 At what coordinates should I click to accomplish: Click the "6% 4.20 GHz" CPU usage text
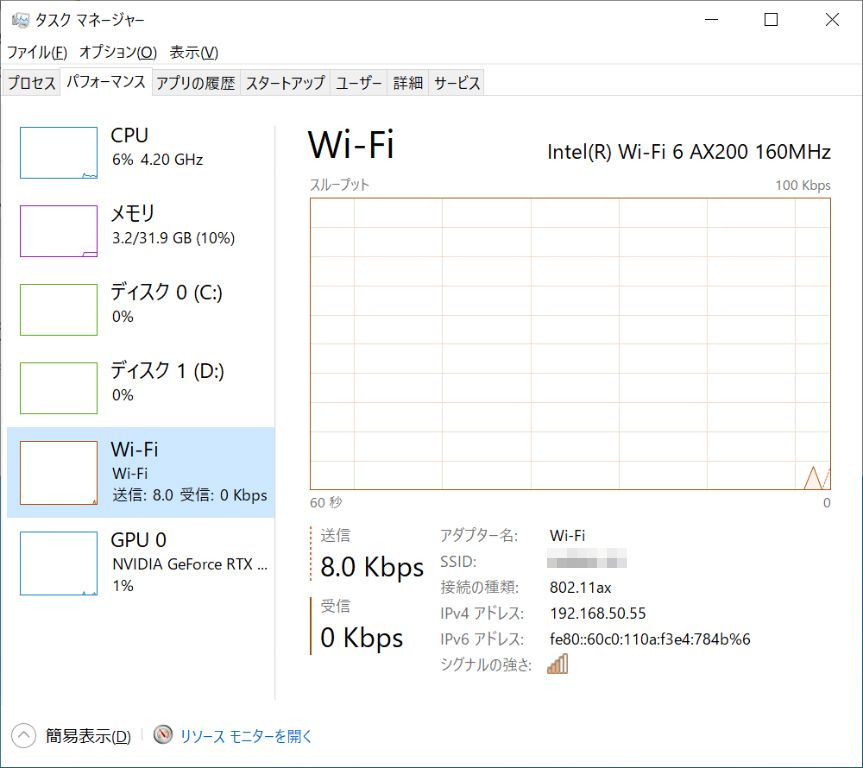click(157, 160)
